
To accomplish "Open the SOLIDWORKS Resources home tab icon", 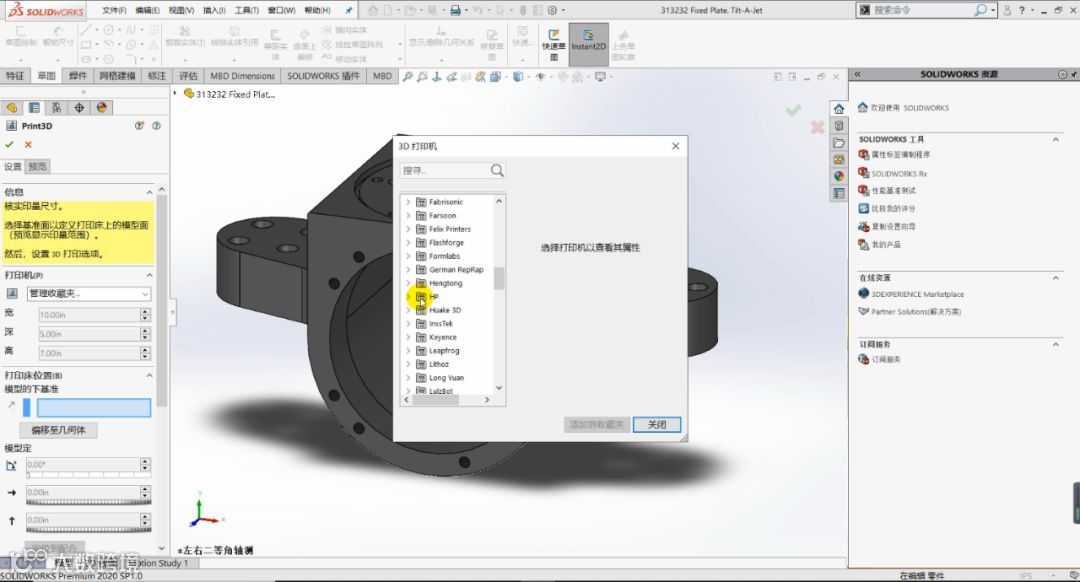I will pos(838,109).
